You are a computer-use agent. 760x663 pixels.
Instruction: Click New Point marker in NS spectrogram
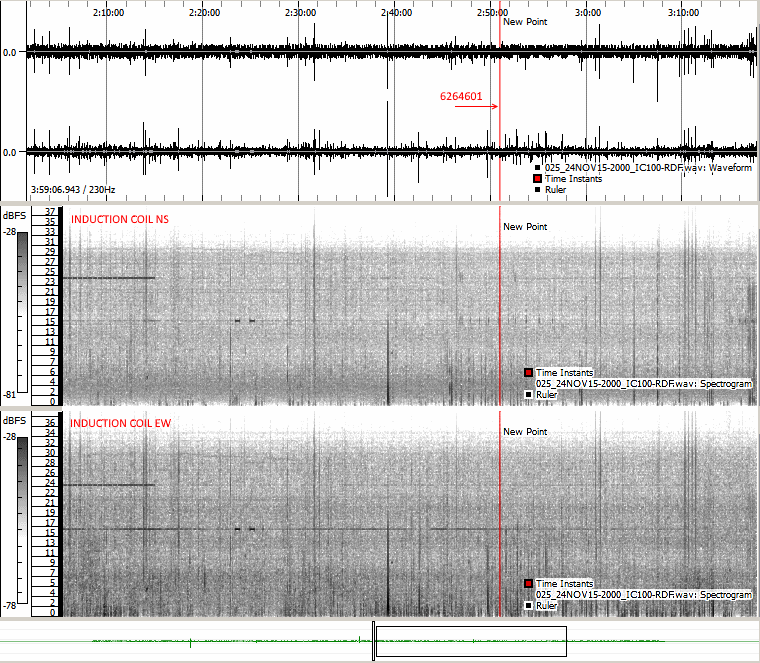point(525,227)
